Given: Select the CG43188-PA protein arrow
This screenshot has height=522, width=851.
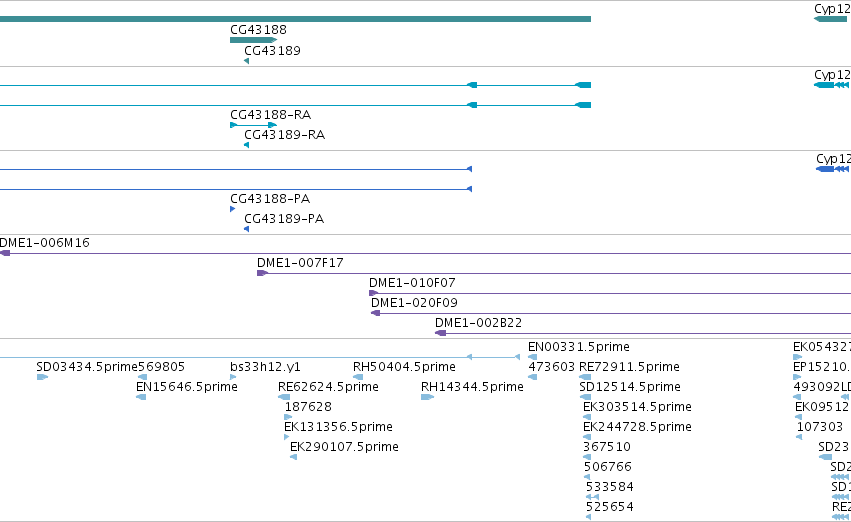Looking at the screenshot, I should [233, 209].
